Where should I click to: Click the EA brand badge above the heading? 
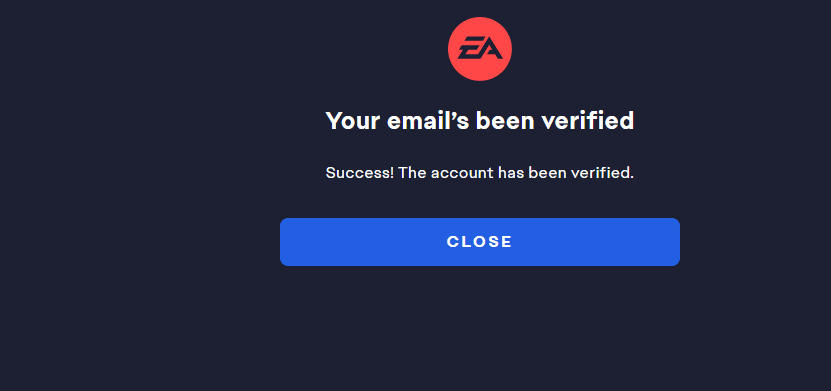click(x=480, y=49)
